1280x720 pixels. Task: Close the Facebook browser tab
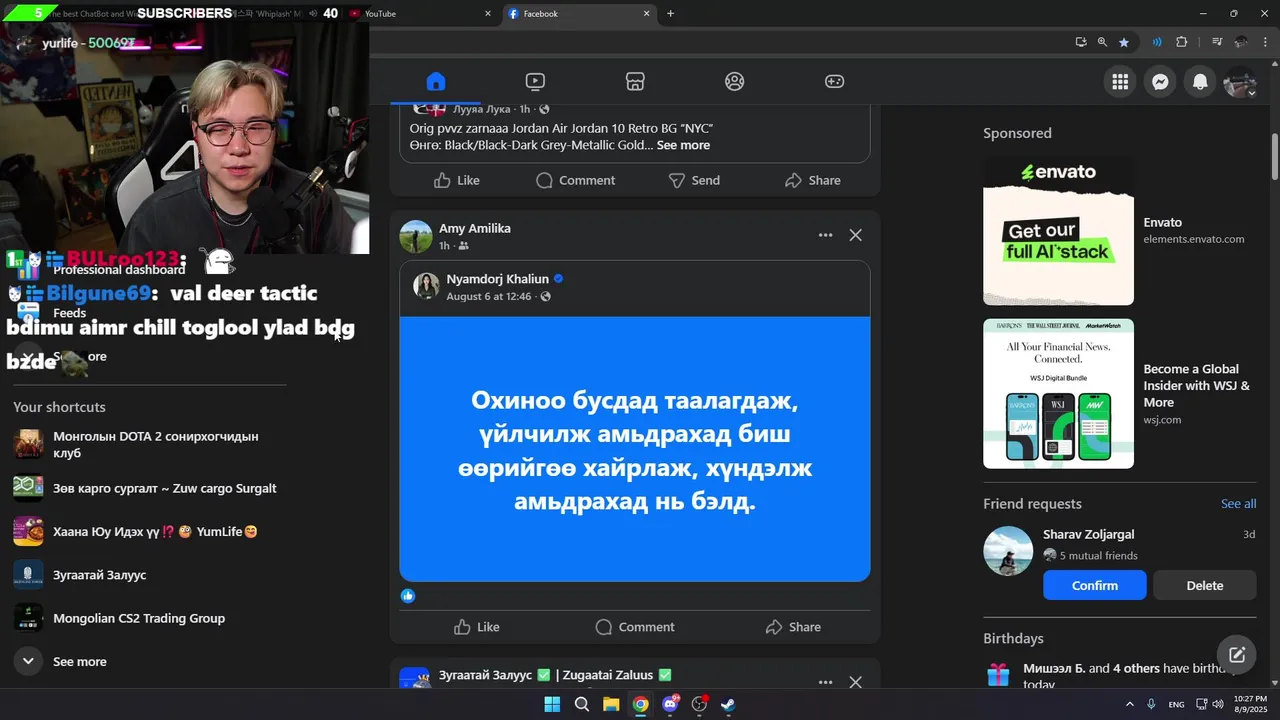point(647,14)
